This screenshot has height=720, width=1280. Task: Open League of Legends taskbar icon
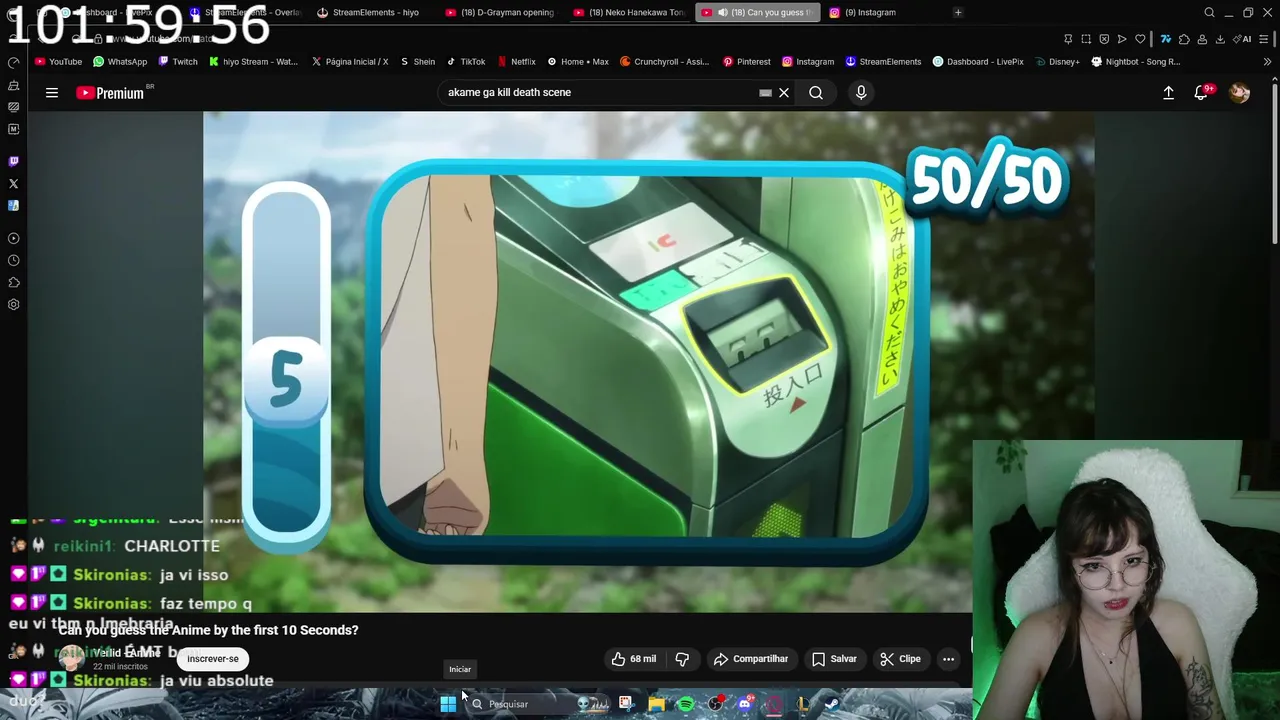pyautogui.click(x=802, y=704)
